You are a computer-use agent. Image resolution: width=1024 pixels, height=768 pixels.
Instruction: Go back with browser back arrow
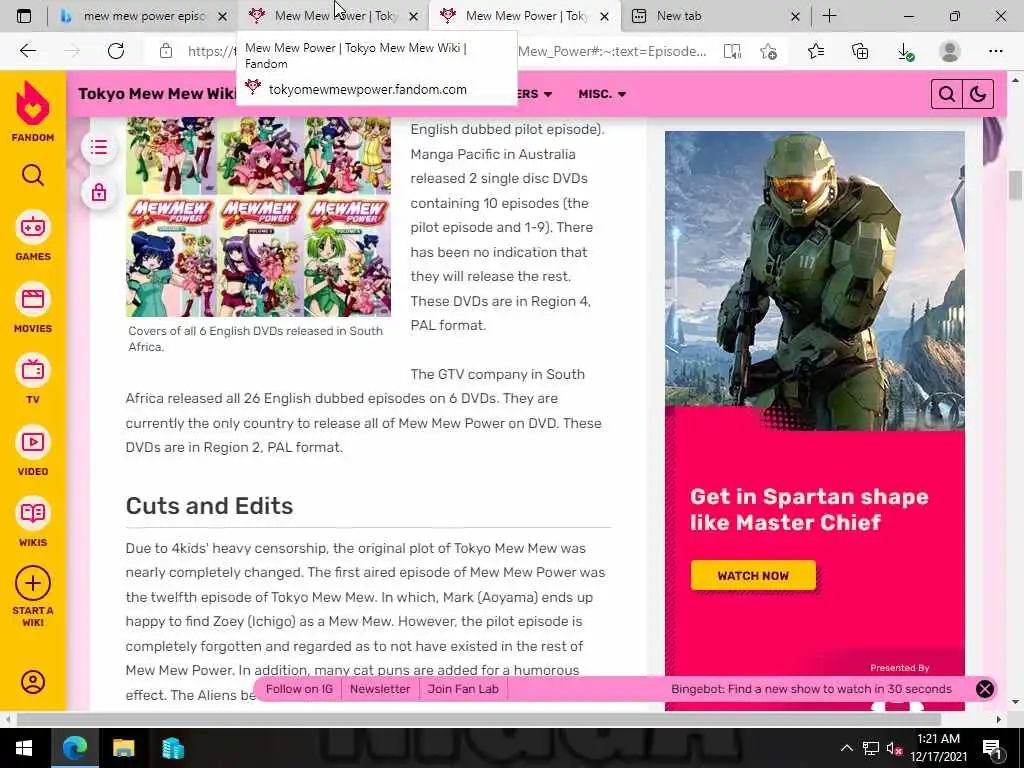(x=27, y=51)
